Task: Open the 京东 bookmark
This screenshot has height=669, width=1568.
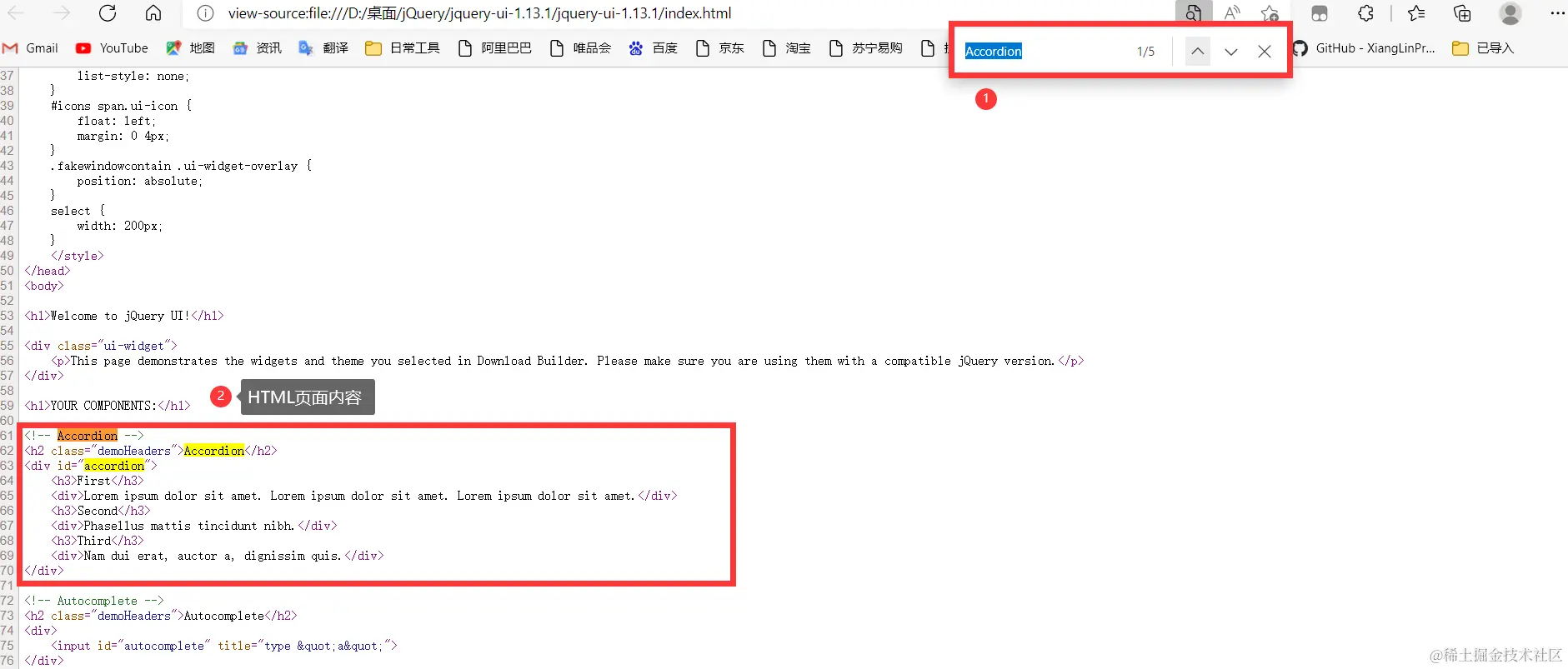Action: [x=719, y=48]
